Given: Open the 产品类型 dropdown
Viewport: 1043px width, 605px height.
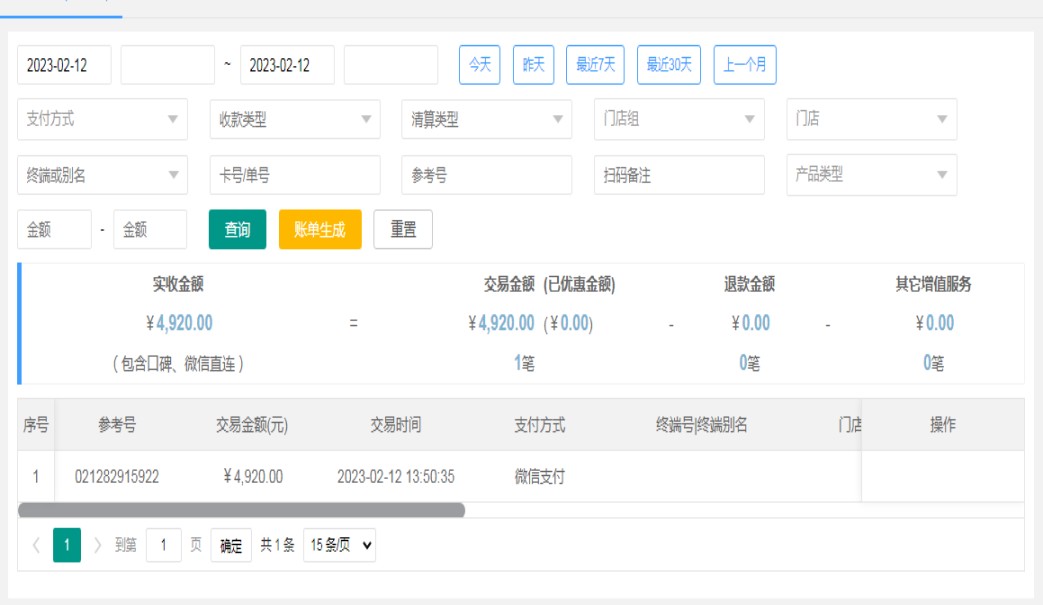Looking at the screenshot, I should coord(871,175).
